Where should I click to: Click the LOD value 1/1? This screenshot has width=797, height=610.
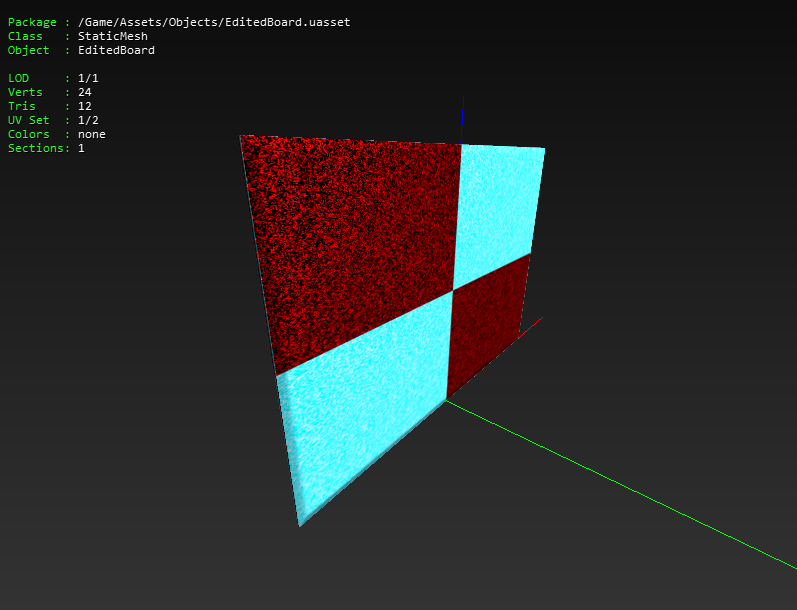(x=88, y=78)
